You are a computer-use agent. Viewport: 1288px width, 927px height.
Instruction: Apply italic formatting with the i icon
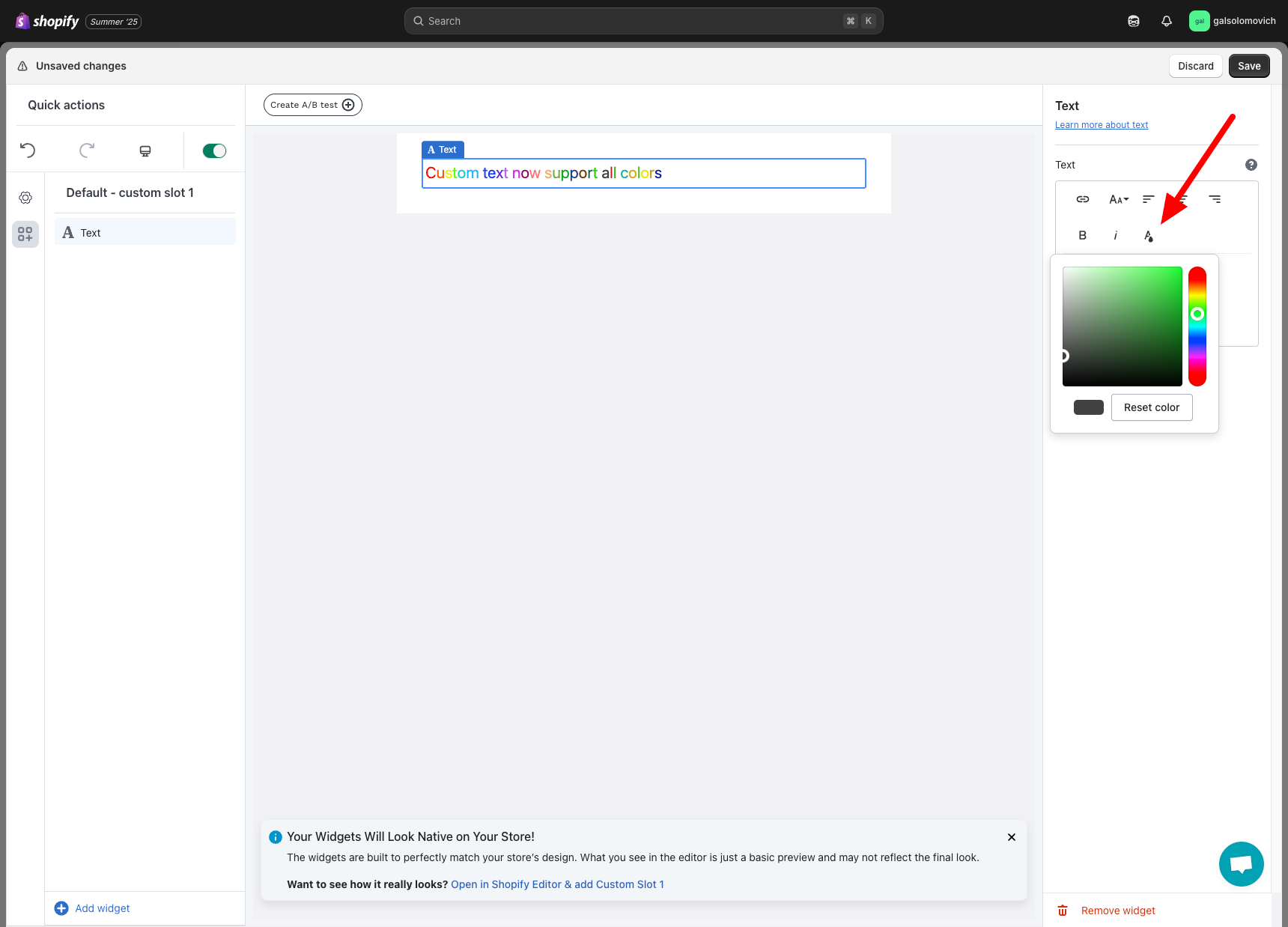click(x=1115, y=235)
